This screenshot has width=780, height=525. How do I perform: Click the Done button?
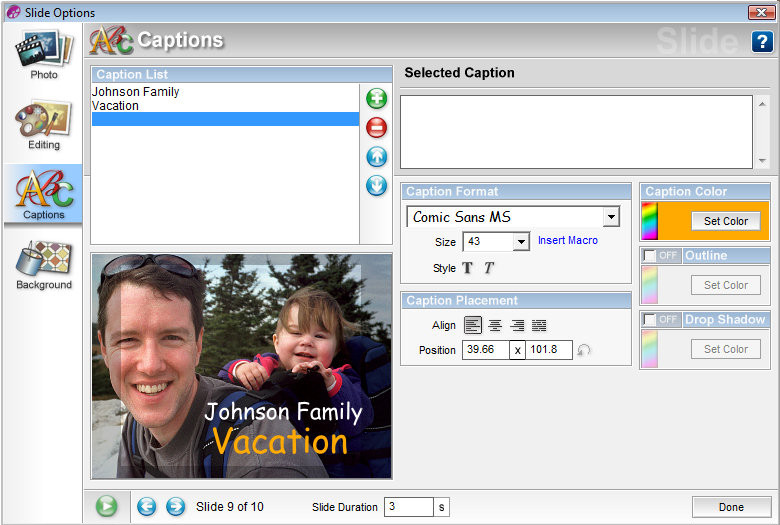tap(731, 507)
